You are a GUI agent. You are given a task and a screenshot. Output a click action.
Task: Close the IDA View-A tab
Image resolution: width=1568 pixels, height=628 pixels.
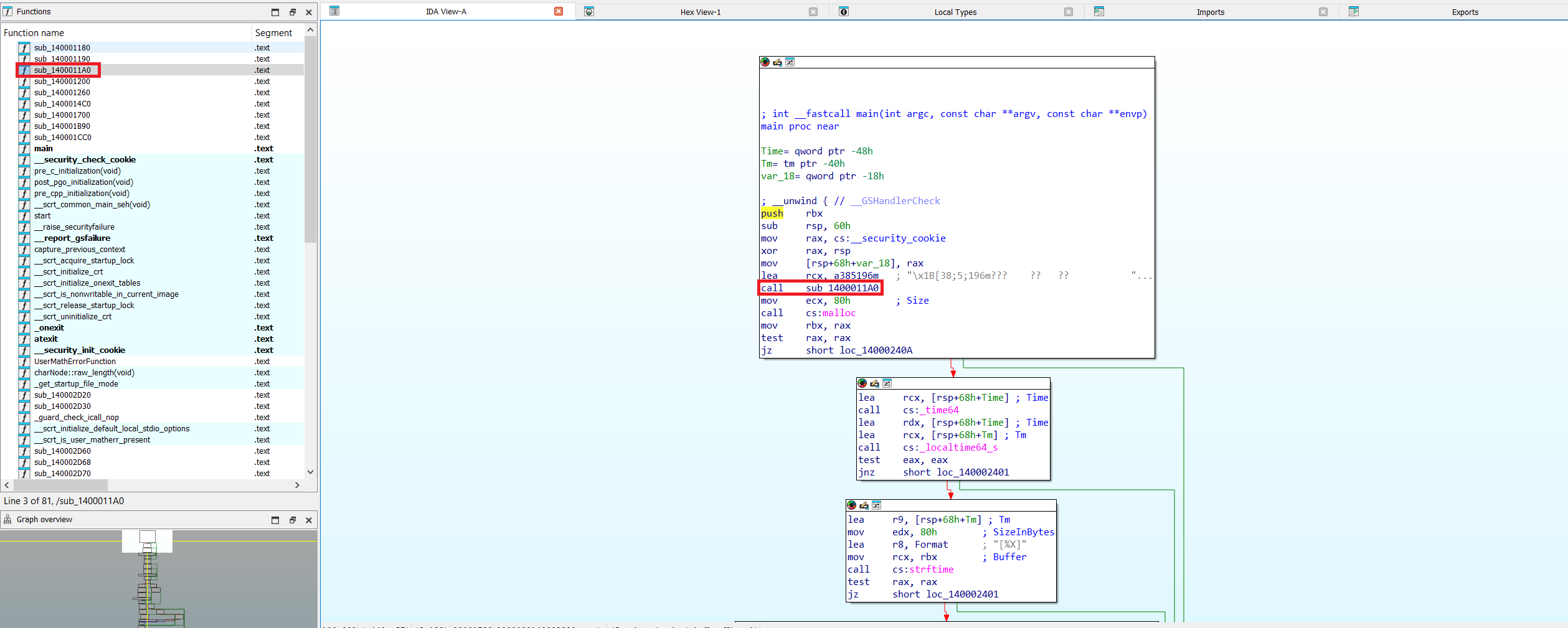[x=559, y=11]
